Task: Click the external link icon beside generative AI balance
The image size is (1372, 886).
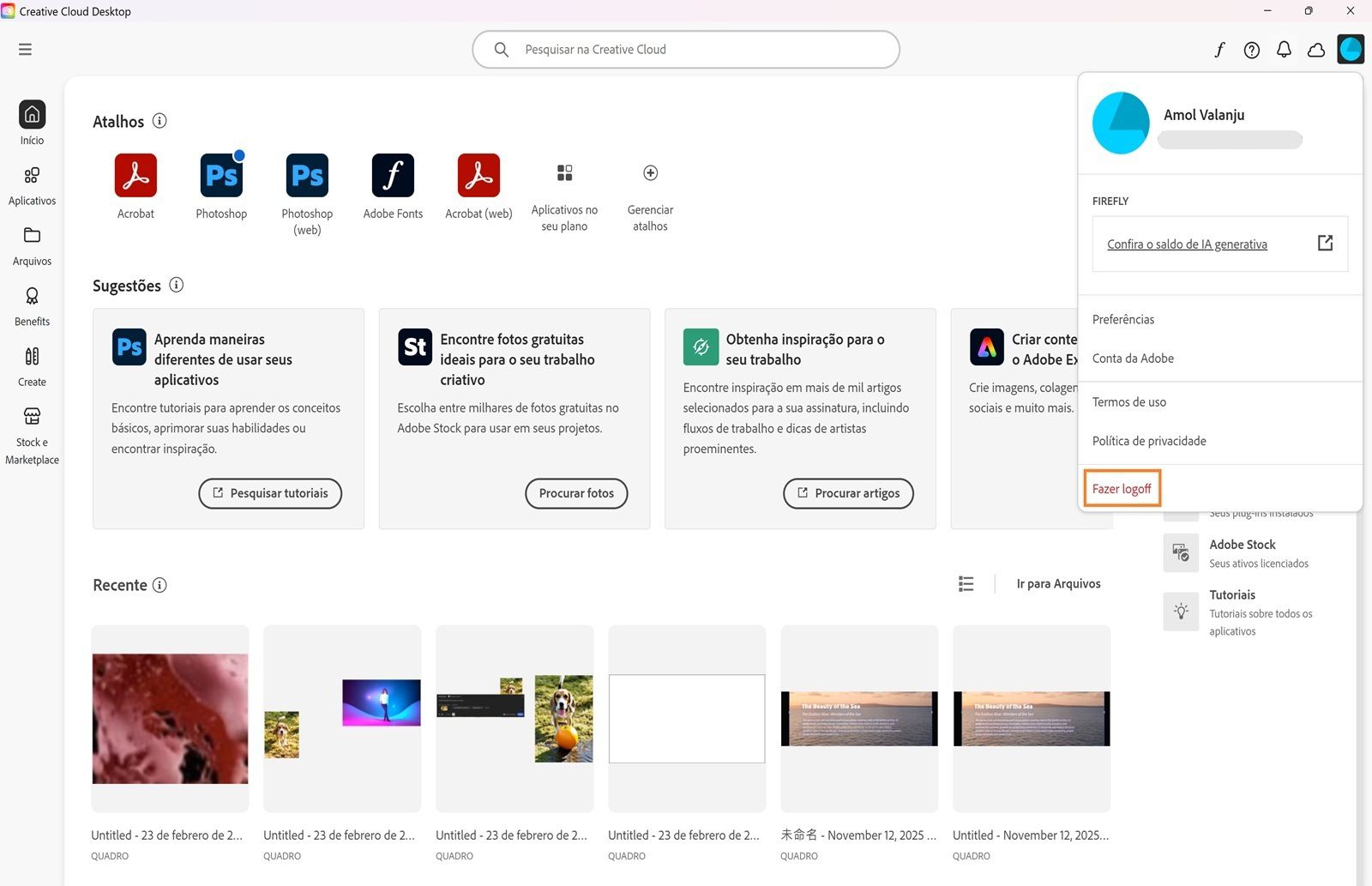Action: coord(1325,243)
